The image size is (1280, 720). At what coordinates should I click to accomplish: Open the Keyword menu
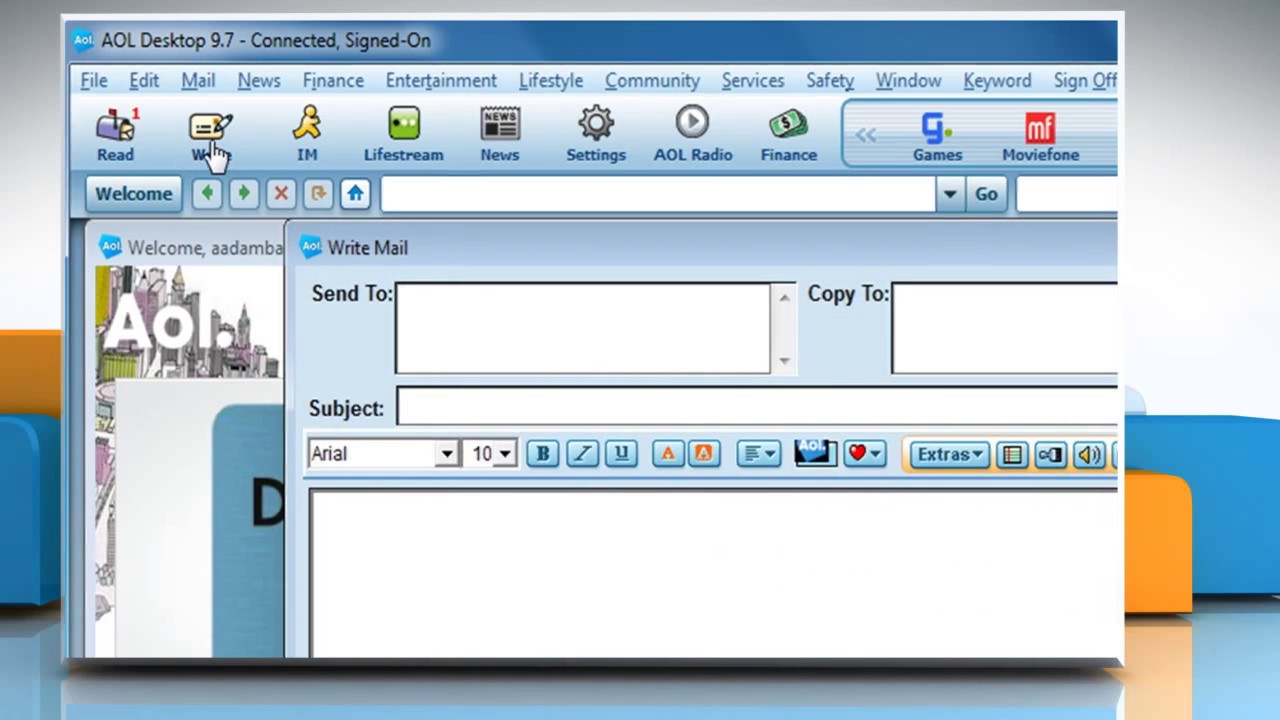997,81
